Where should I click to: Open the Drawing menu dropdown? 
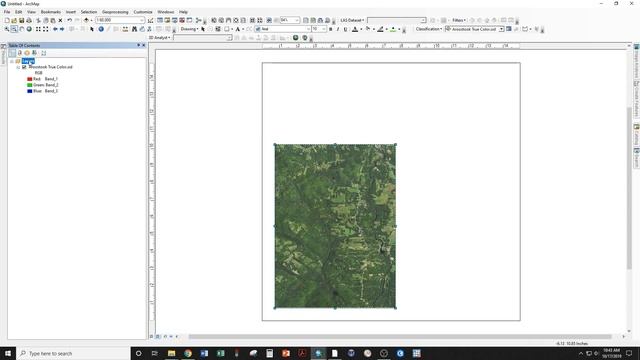click(189, 29)
